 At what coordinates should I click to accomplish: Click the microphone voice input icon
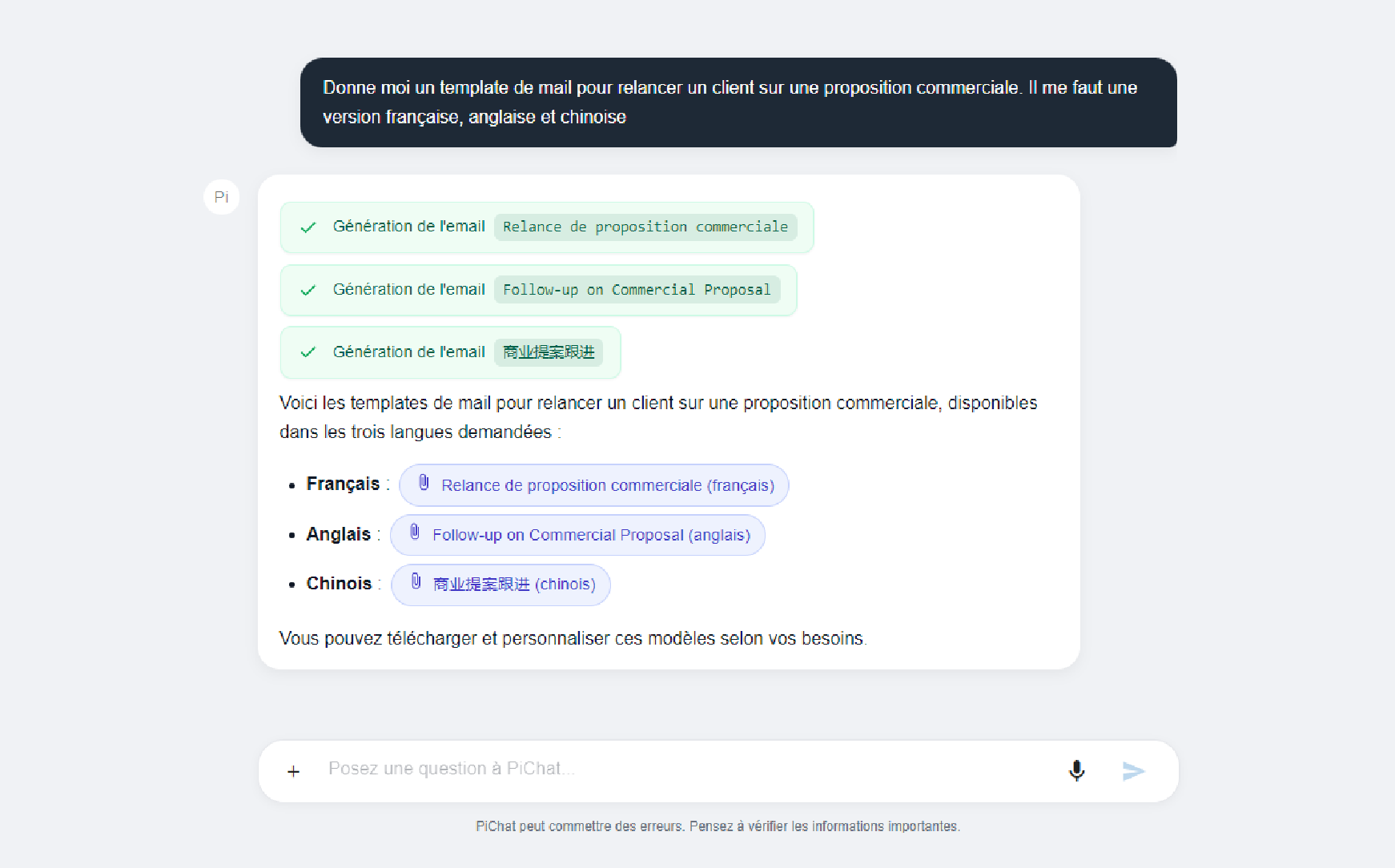[x=1077, y=770]
